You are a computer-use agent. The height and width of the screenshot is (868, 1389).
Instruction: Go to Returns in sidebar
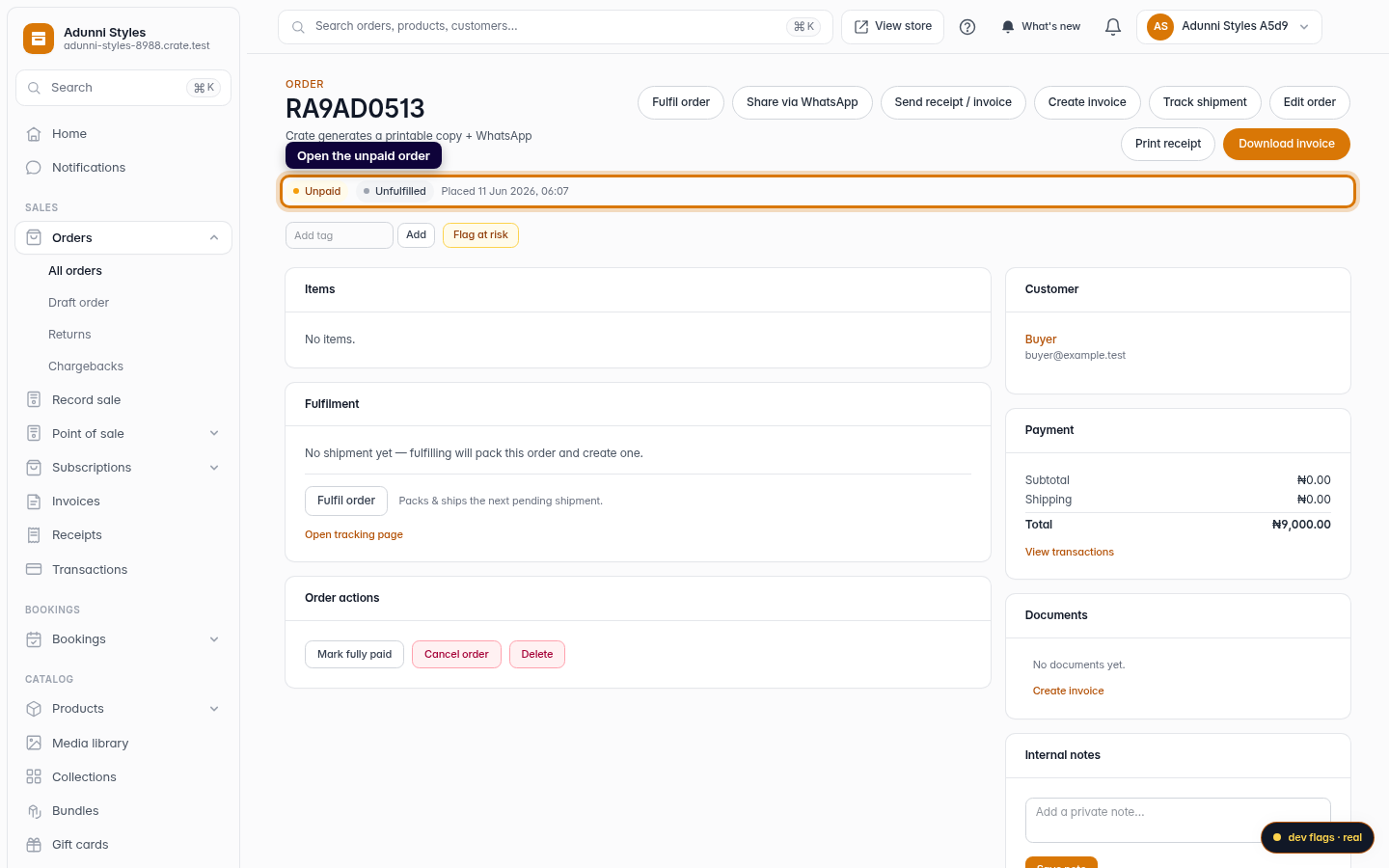tap(69, 335)
